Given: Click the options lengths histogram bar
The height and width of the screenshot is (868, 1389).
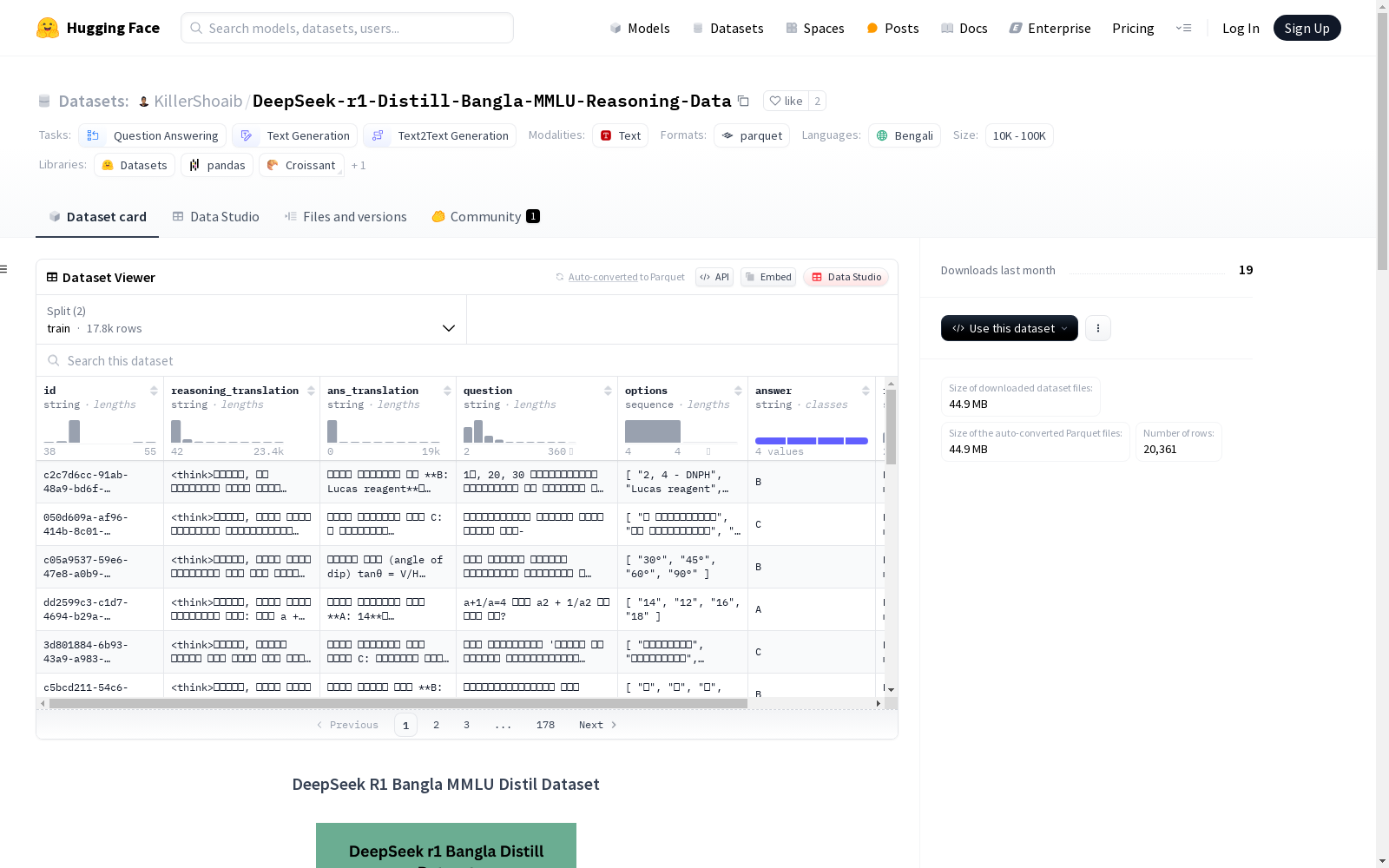Looking at the screenshot, I should click(x=653, y=431).
